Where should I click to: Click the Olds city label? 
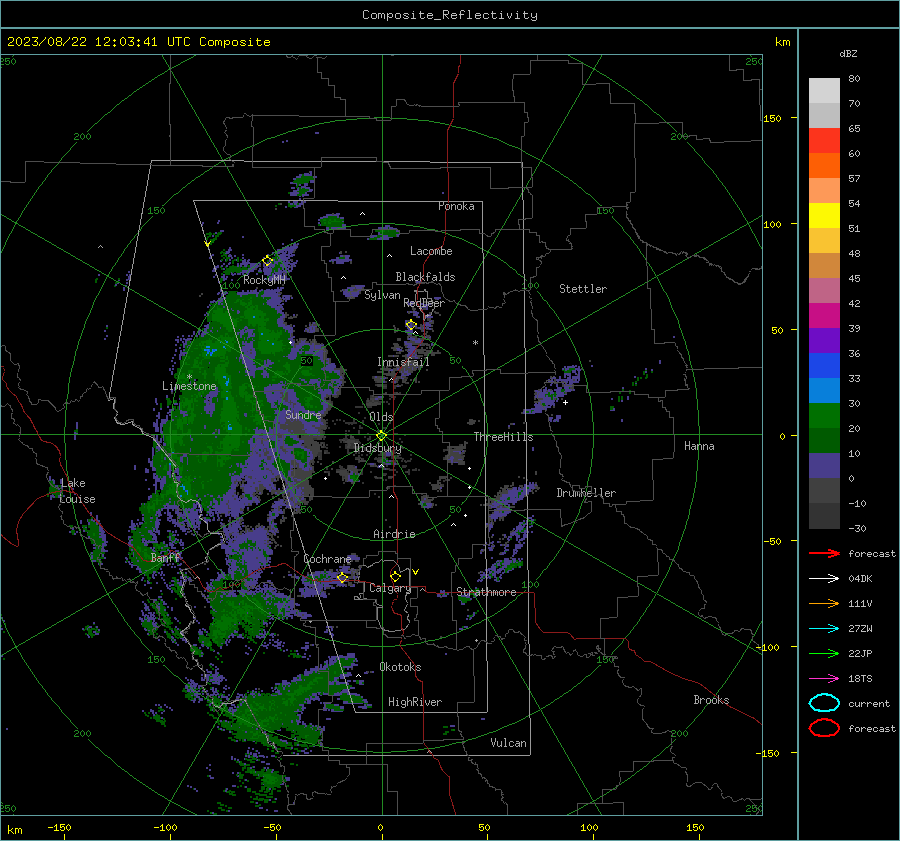[381, 417]
